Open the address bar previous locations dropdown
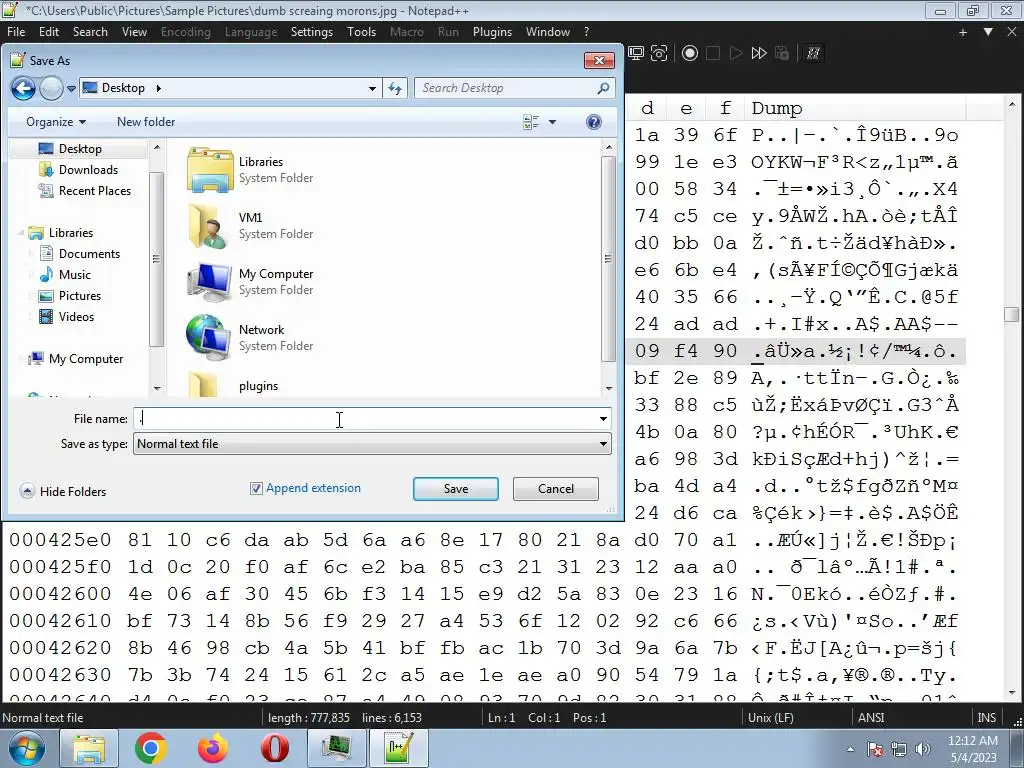 click(x=372, y=88)
